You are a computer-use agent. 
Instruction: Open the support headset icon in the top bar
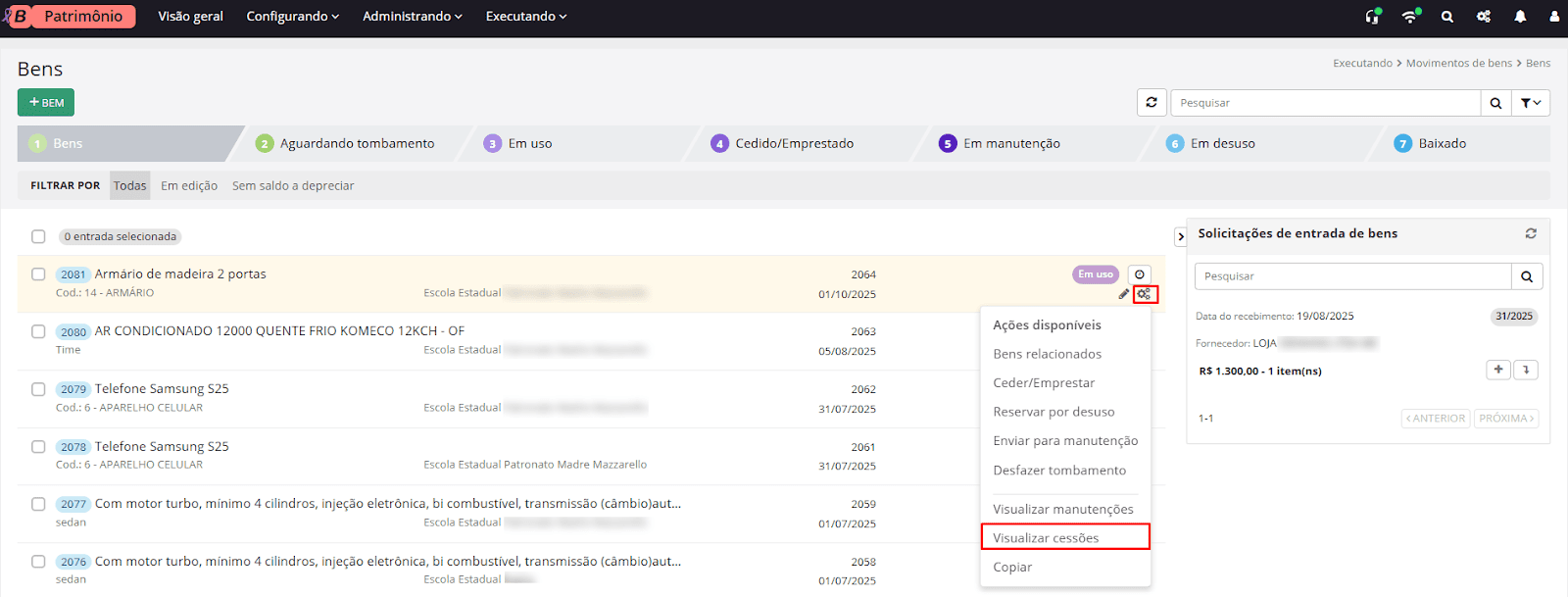(1372, 17)
